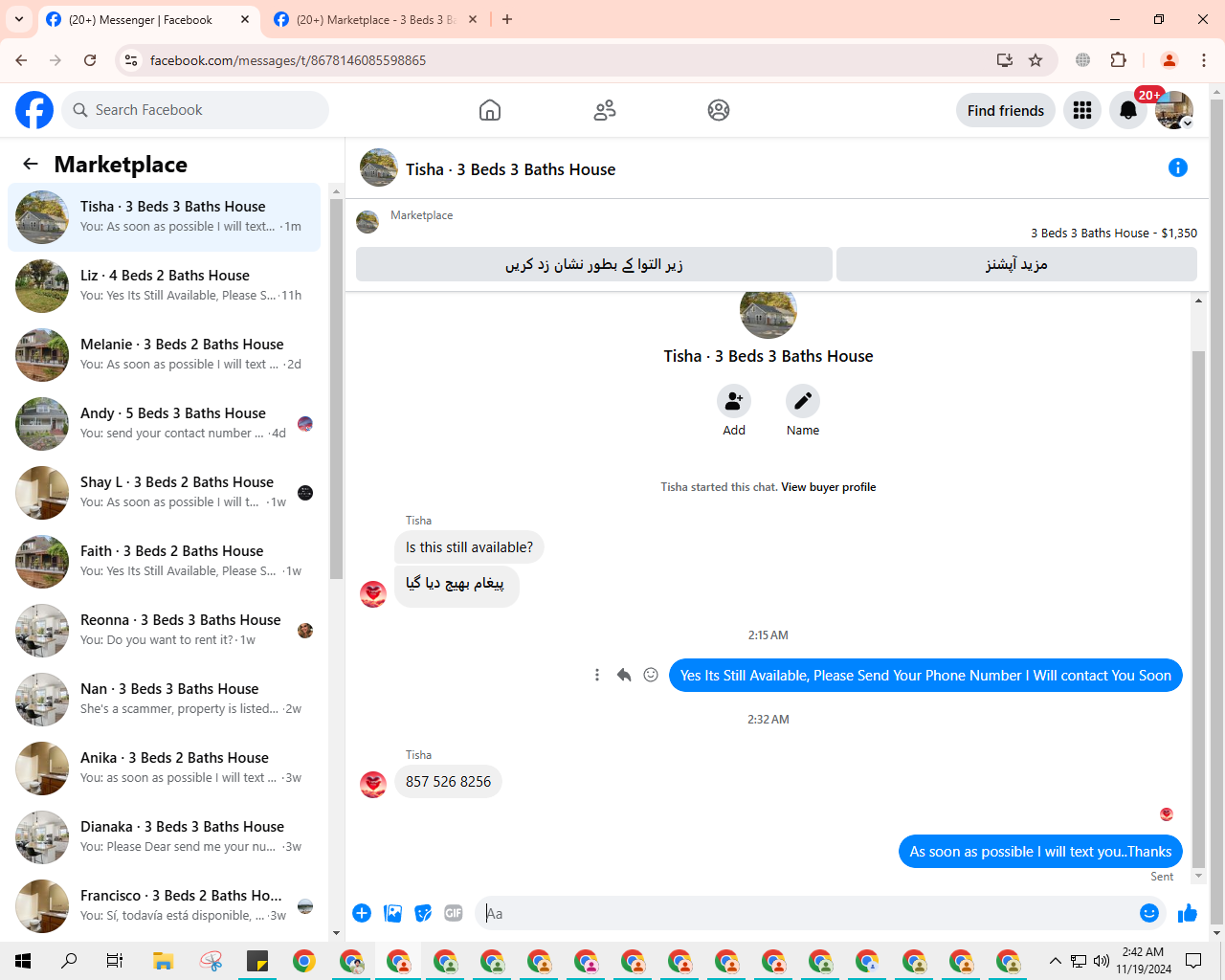Open a new browser tab

click(507, 19)
